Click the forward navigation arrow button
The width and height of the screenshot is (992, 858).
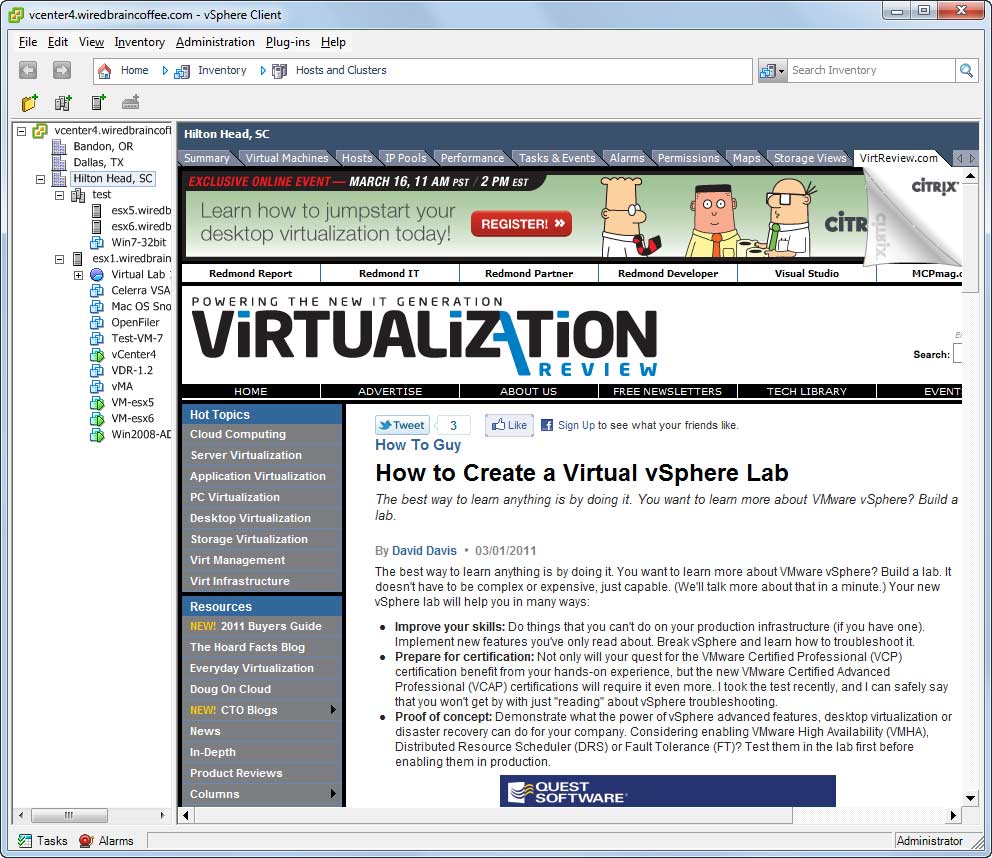pos(61,70)
